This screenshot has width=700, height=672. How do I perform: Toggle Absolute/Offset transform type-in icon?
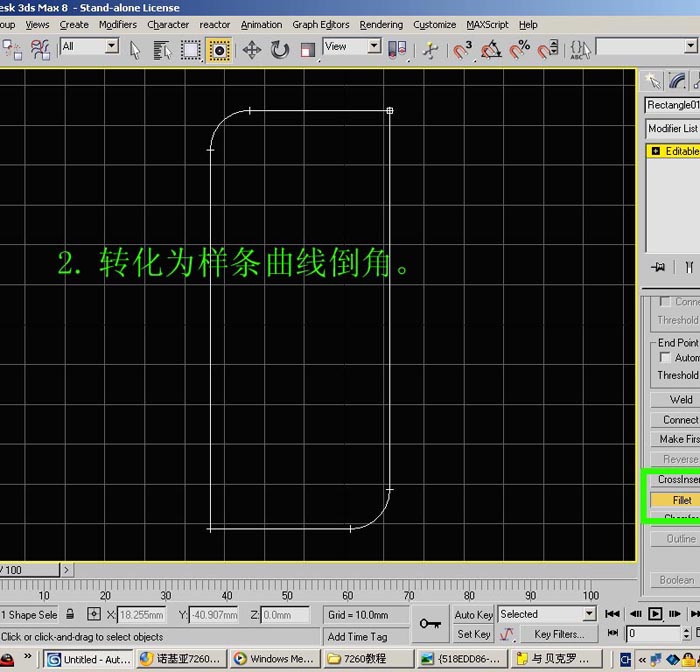[x=93, y=614]
